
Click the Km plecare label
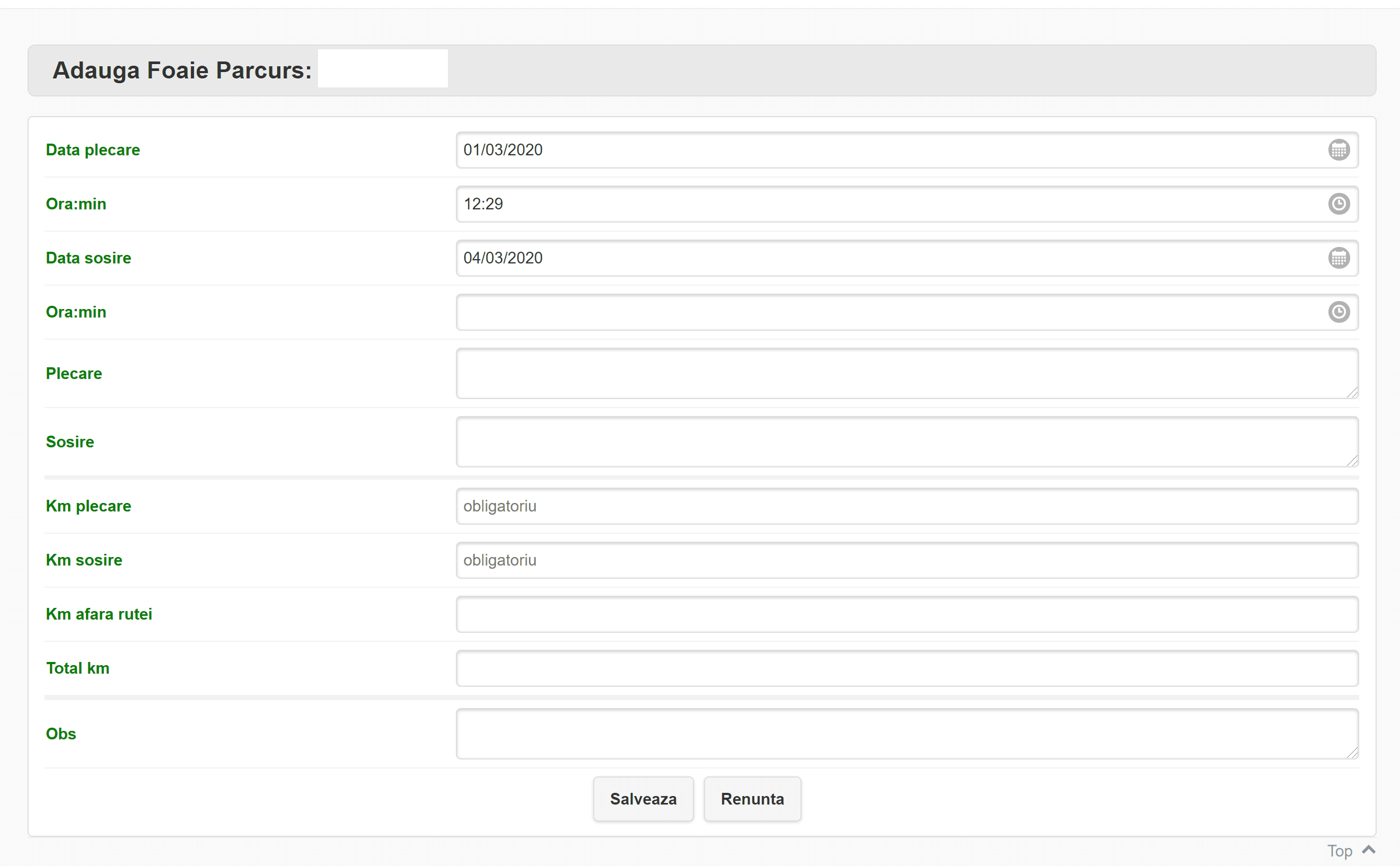88,506
